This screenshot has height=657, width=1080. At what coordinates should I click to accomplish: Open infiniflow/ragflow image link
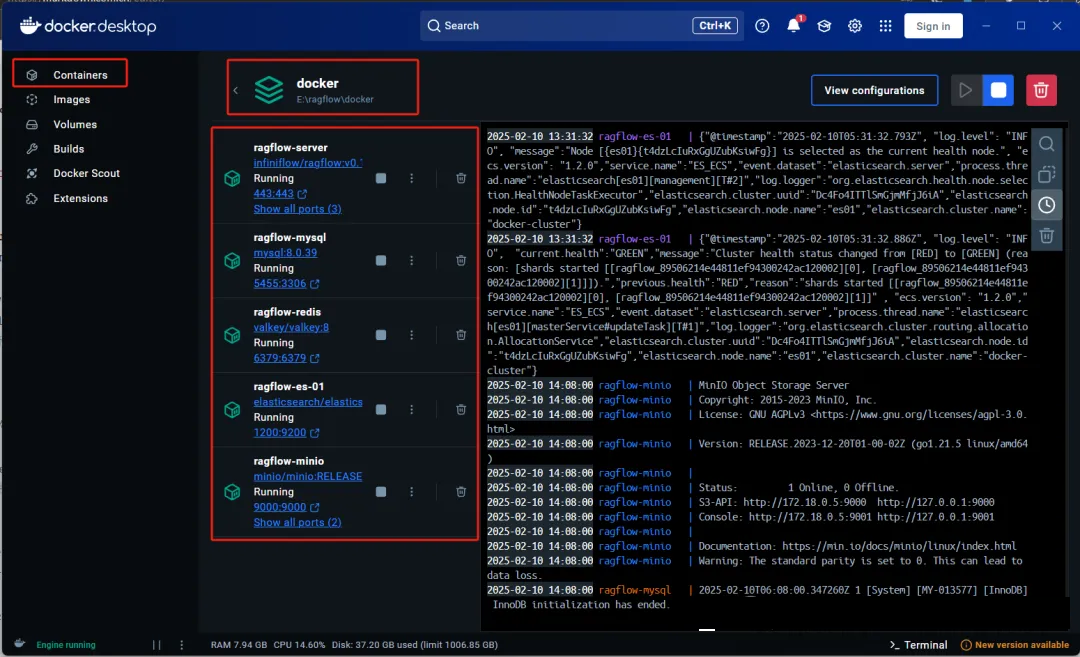click(x=307, y=163)
